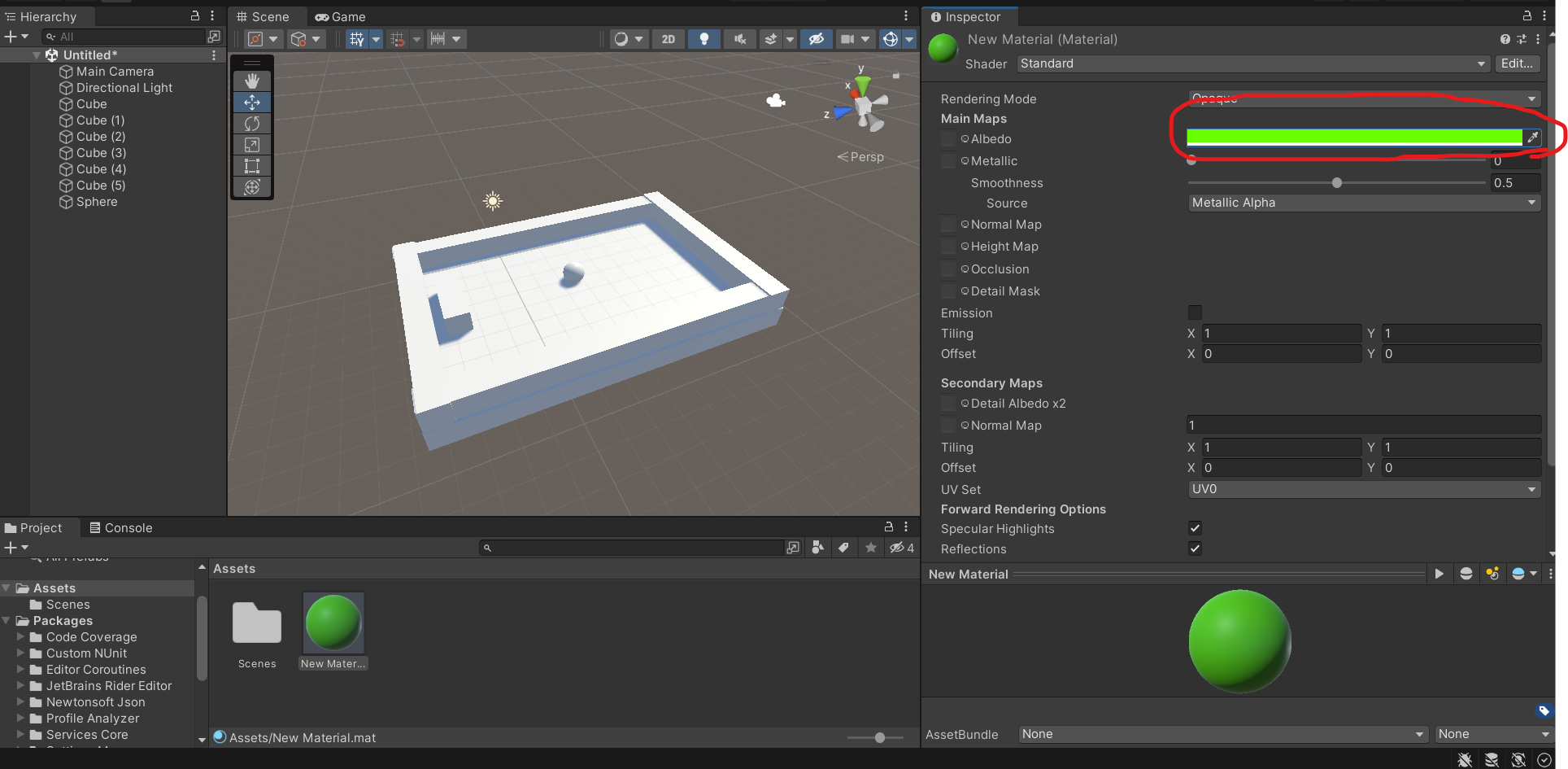Toggle 2D scene view mode
Image resolution: width=1568 pixels, height=769 pixels.
[668, 39]
